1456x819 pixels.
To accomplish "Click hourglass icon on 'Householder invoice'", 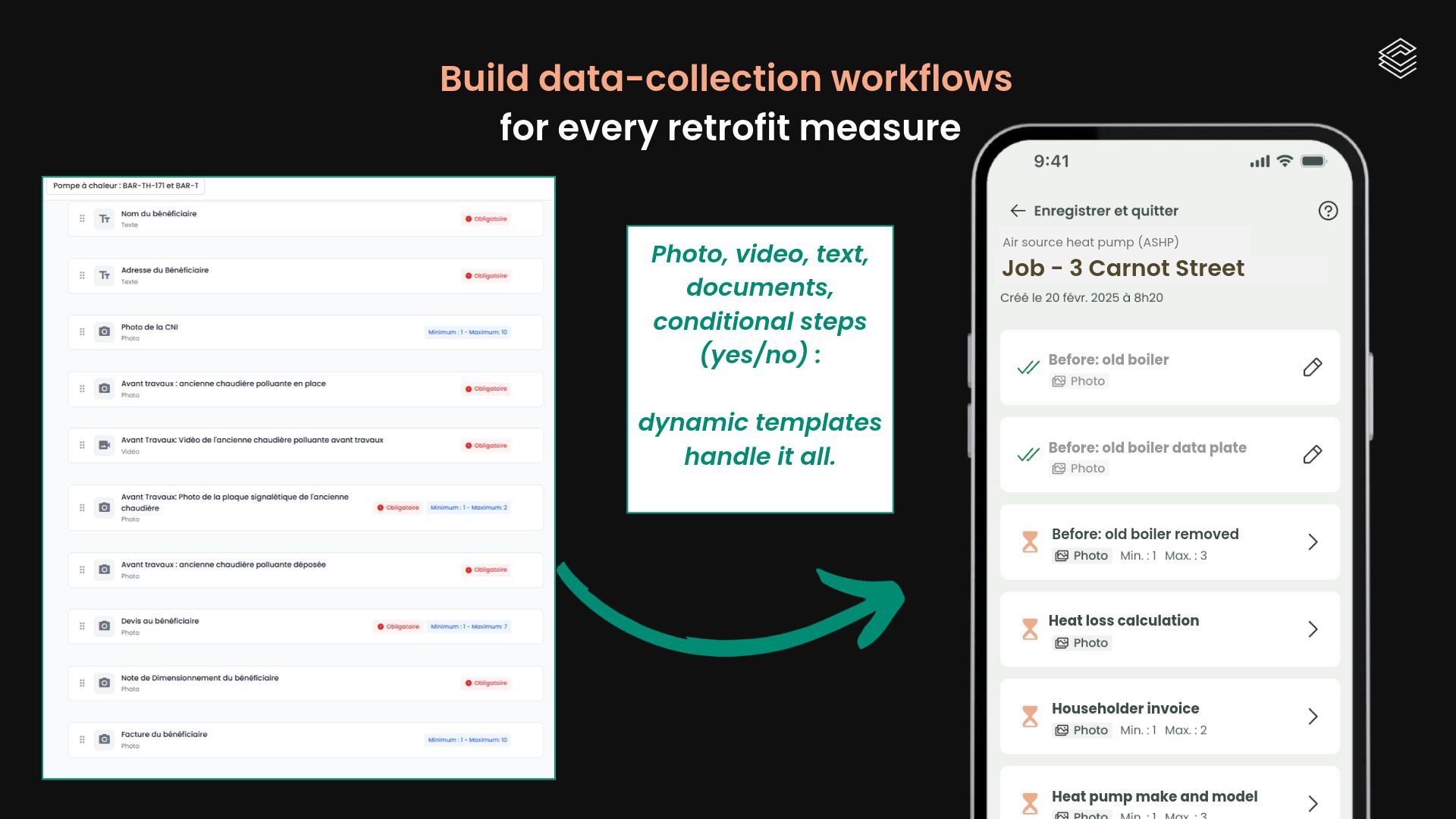I will [1030, 716].
